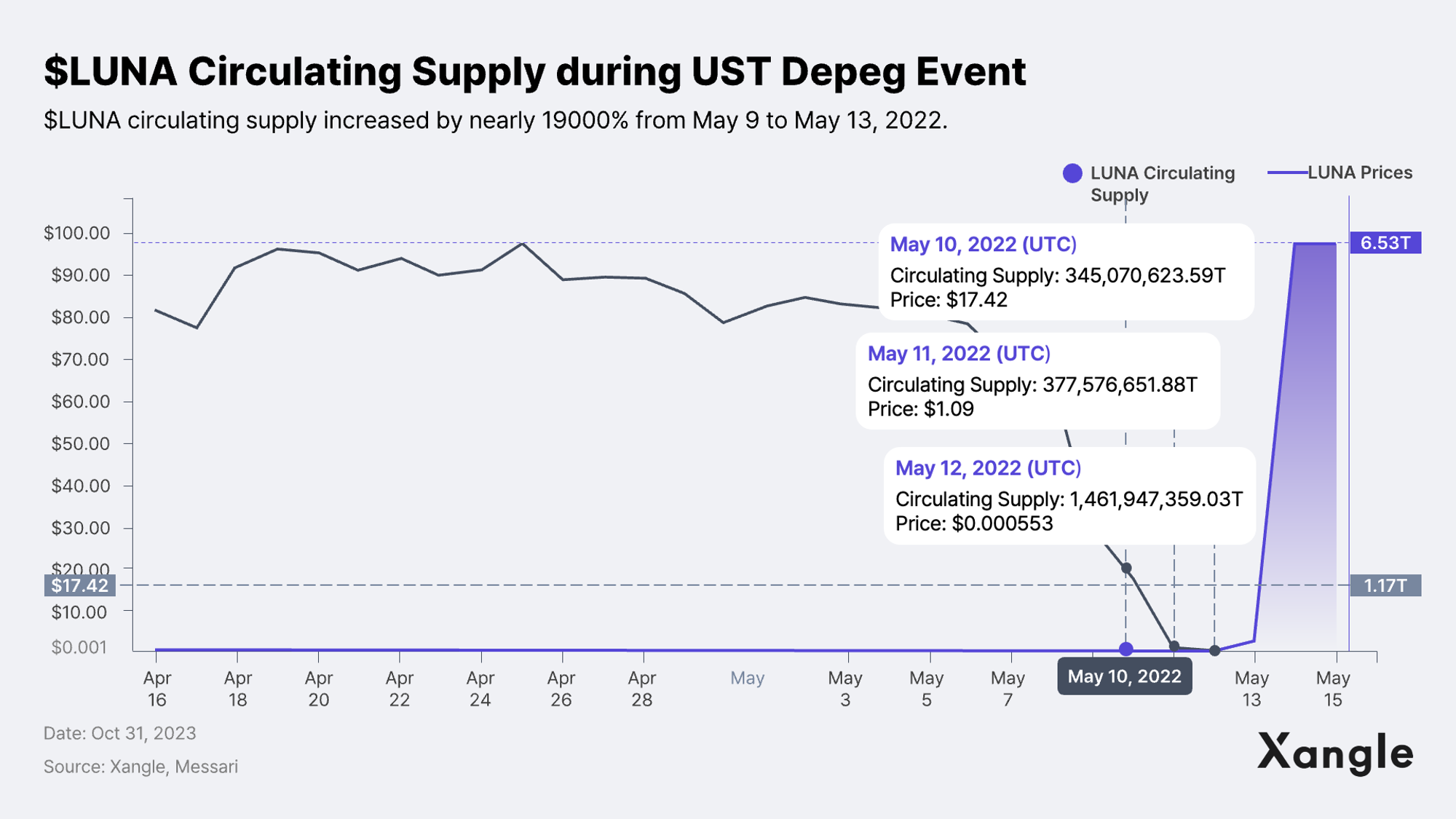The height and width of the screenshot is (819, 1456).
Task: Click the May 13 x-axis label
Action: (x=1251, y=689)
